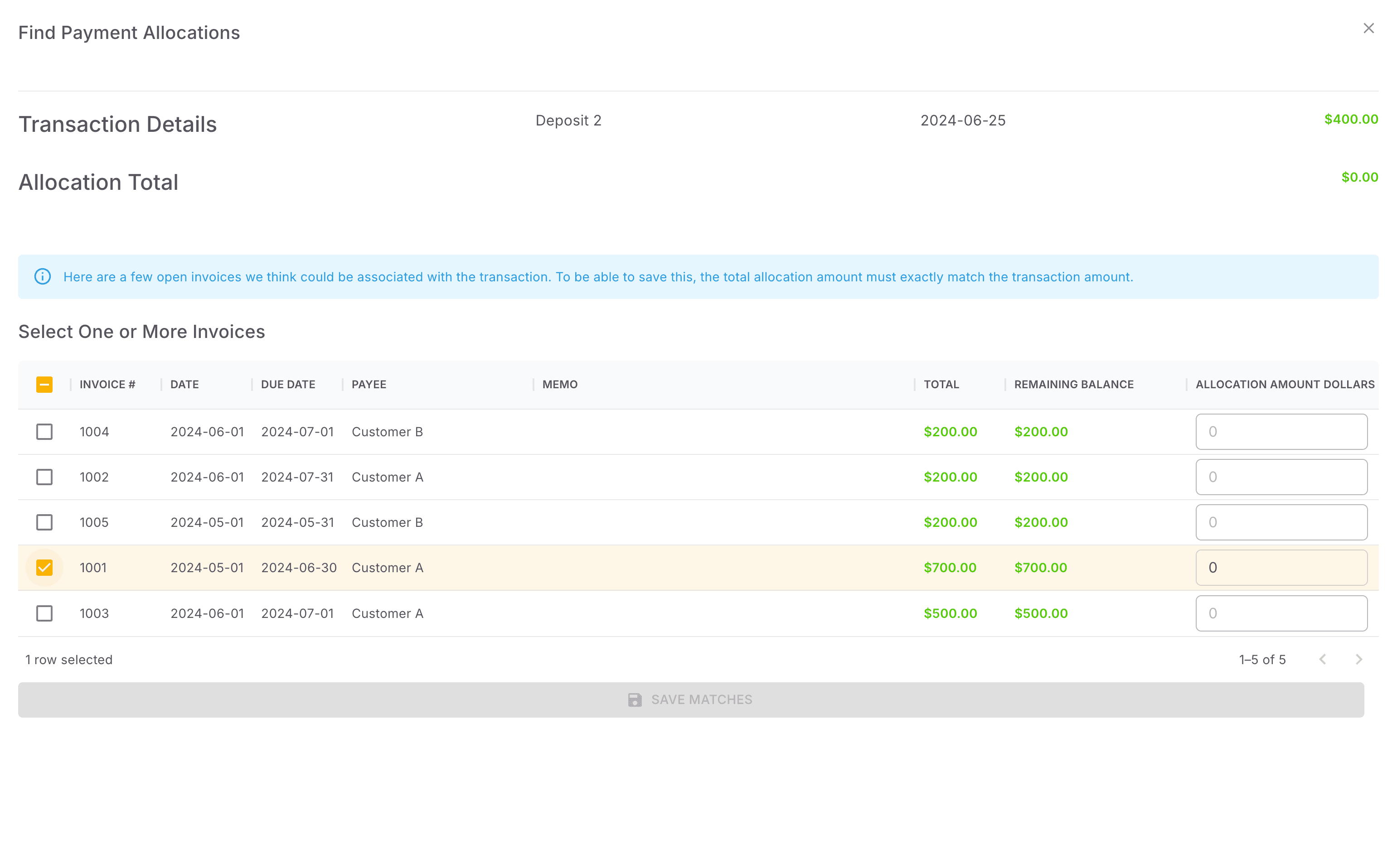Click the allocation amount field for invoice 1005
This screenshot has width=1397, height=868.
click(x=1281, y=522)
